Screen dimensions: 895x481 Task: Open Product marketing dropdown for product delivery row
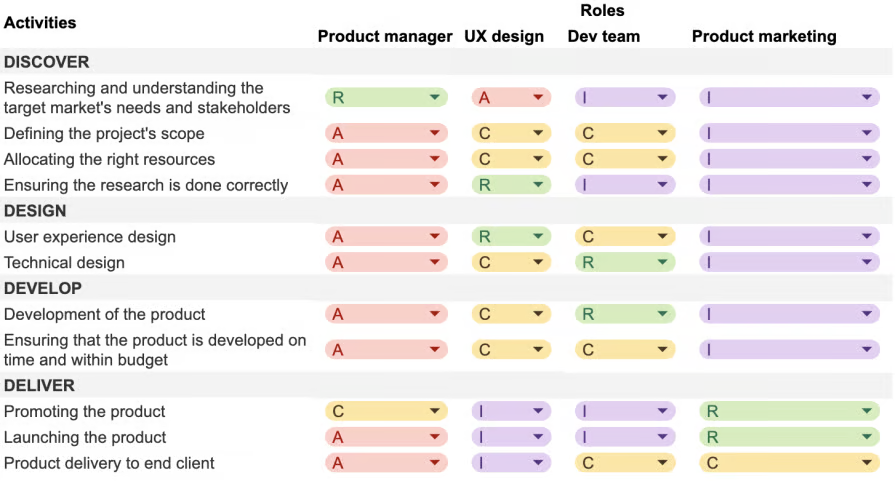point(789,463)
